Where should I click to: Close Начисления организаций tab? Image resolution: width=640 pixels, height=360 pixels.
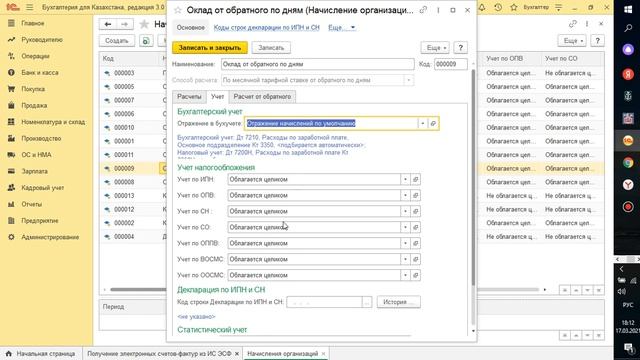click(323, 353)
